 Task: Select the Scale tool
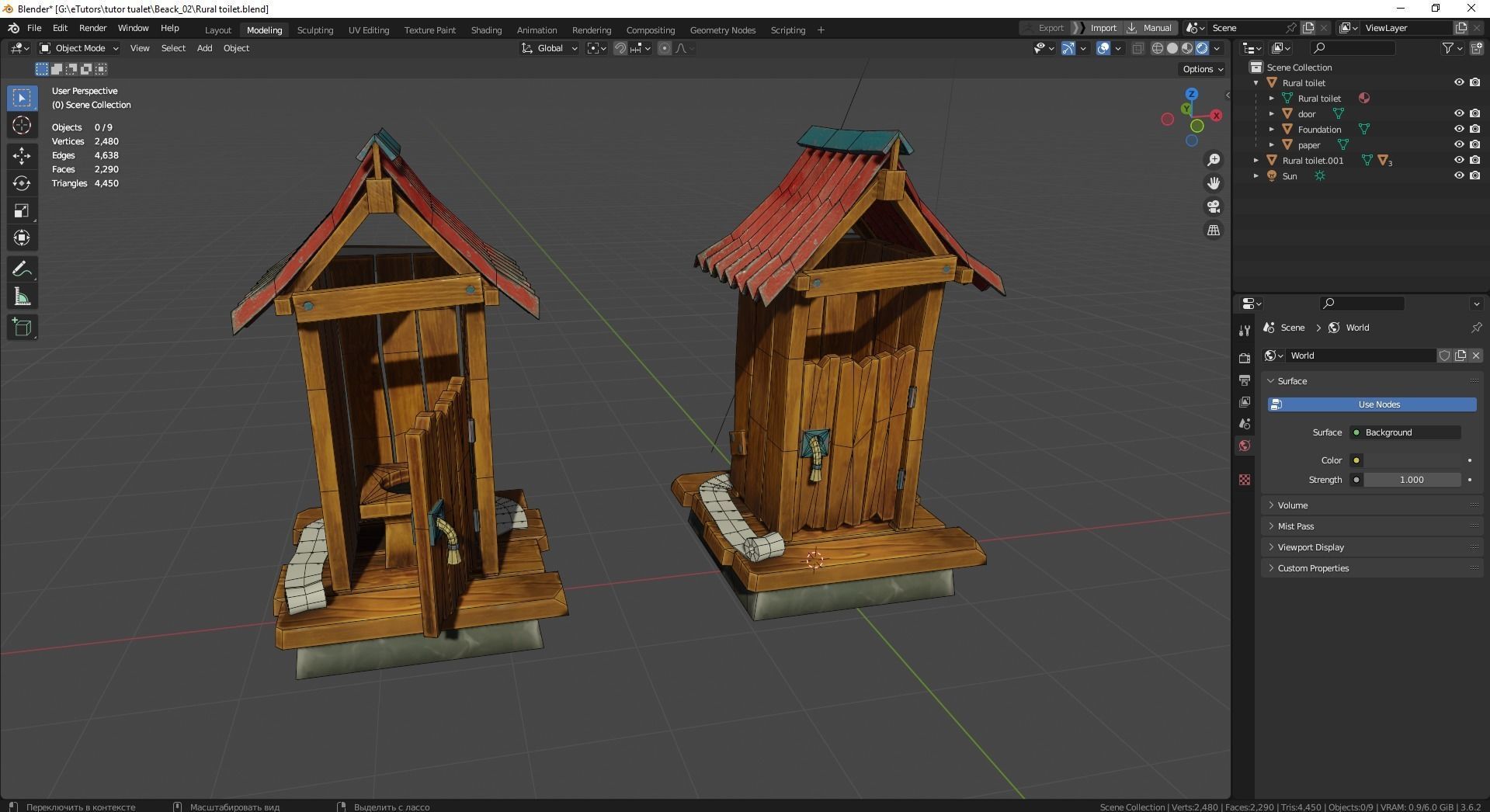click(22, 210)
